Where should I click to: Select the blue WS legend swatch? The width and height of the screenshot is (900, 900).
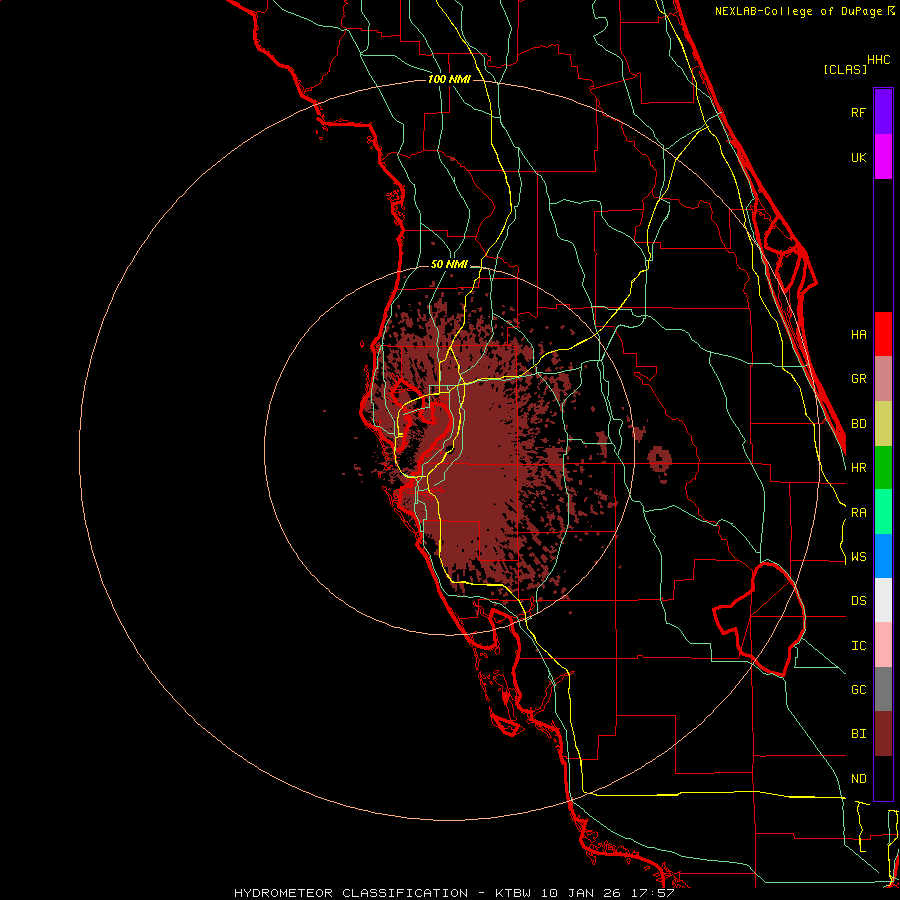883,556
